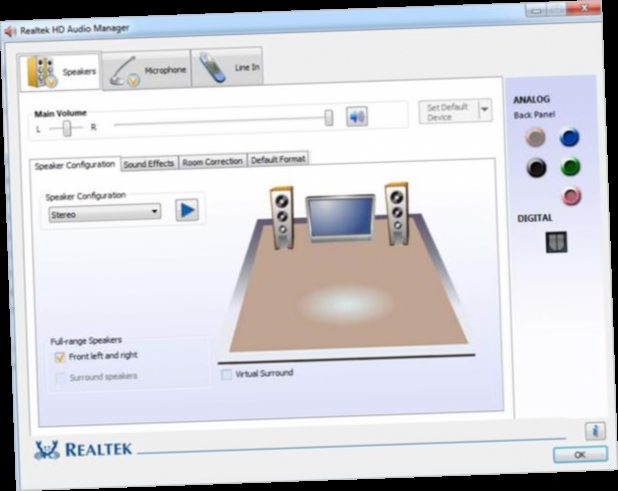This screenshot has width=618, height=491.
Task: Click the right speaker in the room
Action: (x=397, y=214)
